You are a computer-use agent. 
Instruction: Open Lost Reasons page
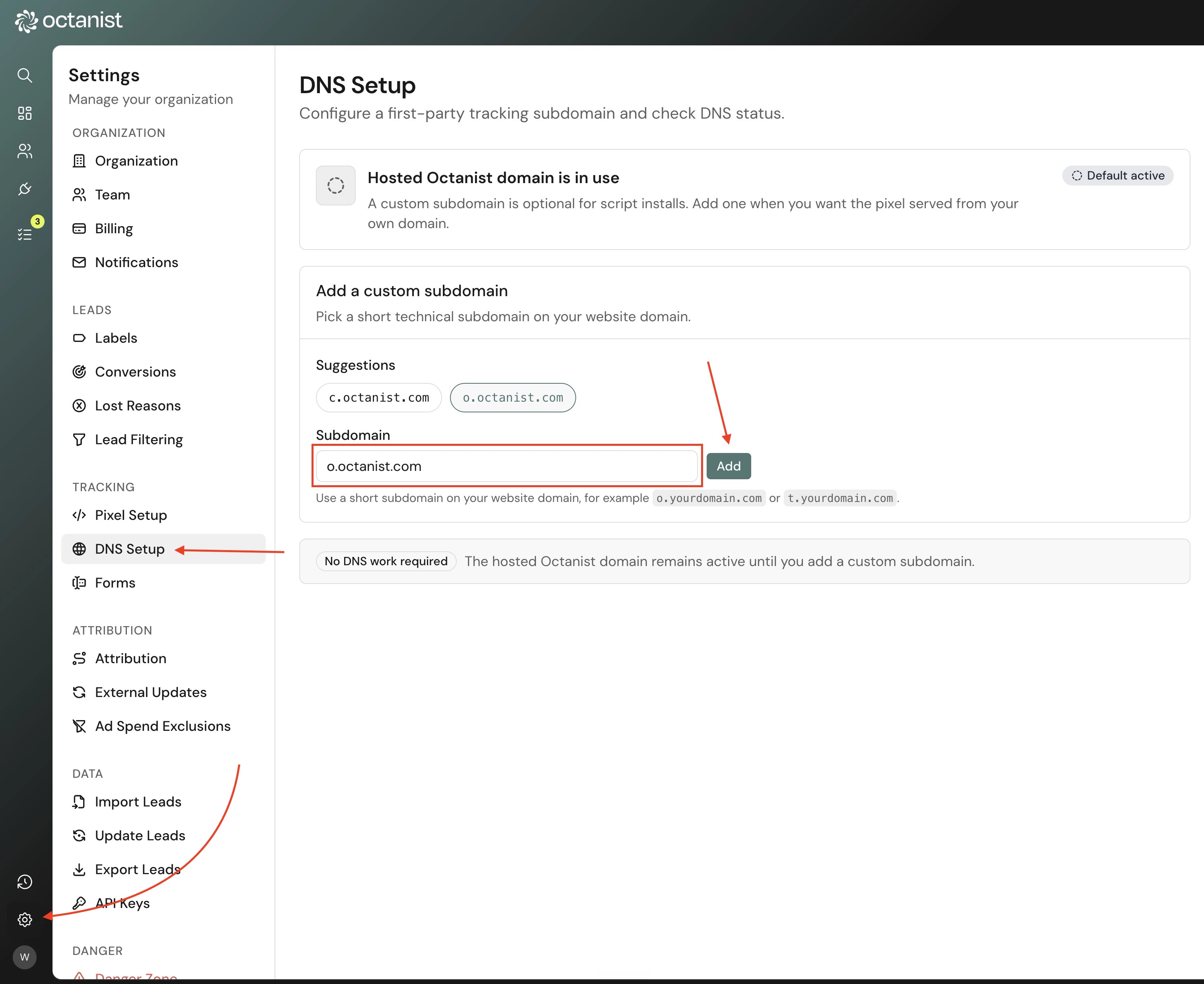(163, 406)
